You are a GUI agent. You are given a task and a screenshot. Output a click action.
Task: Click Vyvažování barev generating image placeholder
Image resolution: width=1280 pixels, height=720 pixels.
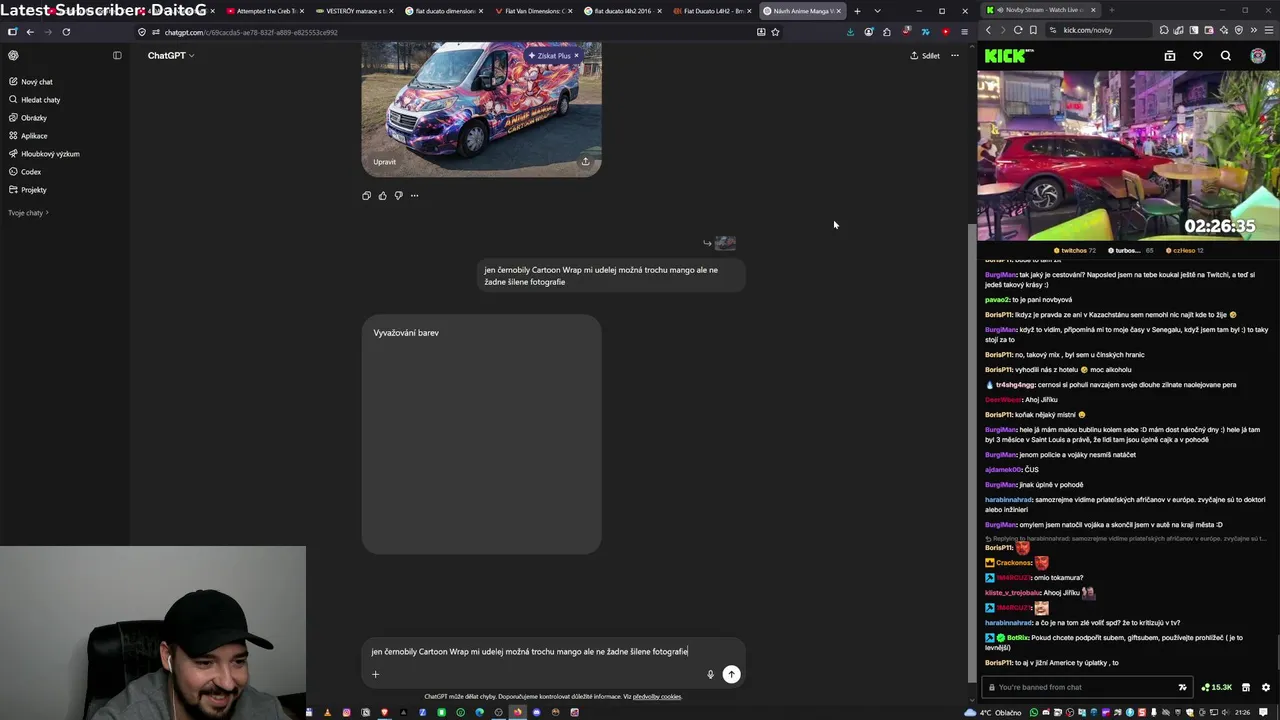tap(481, 434)
